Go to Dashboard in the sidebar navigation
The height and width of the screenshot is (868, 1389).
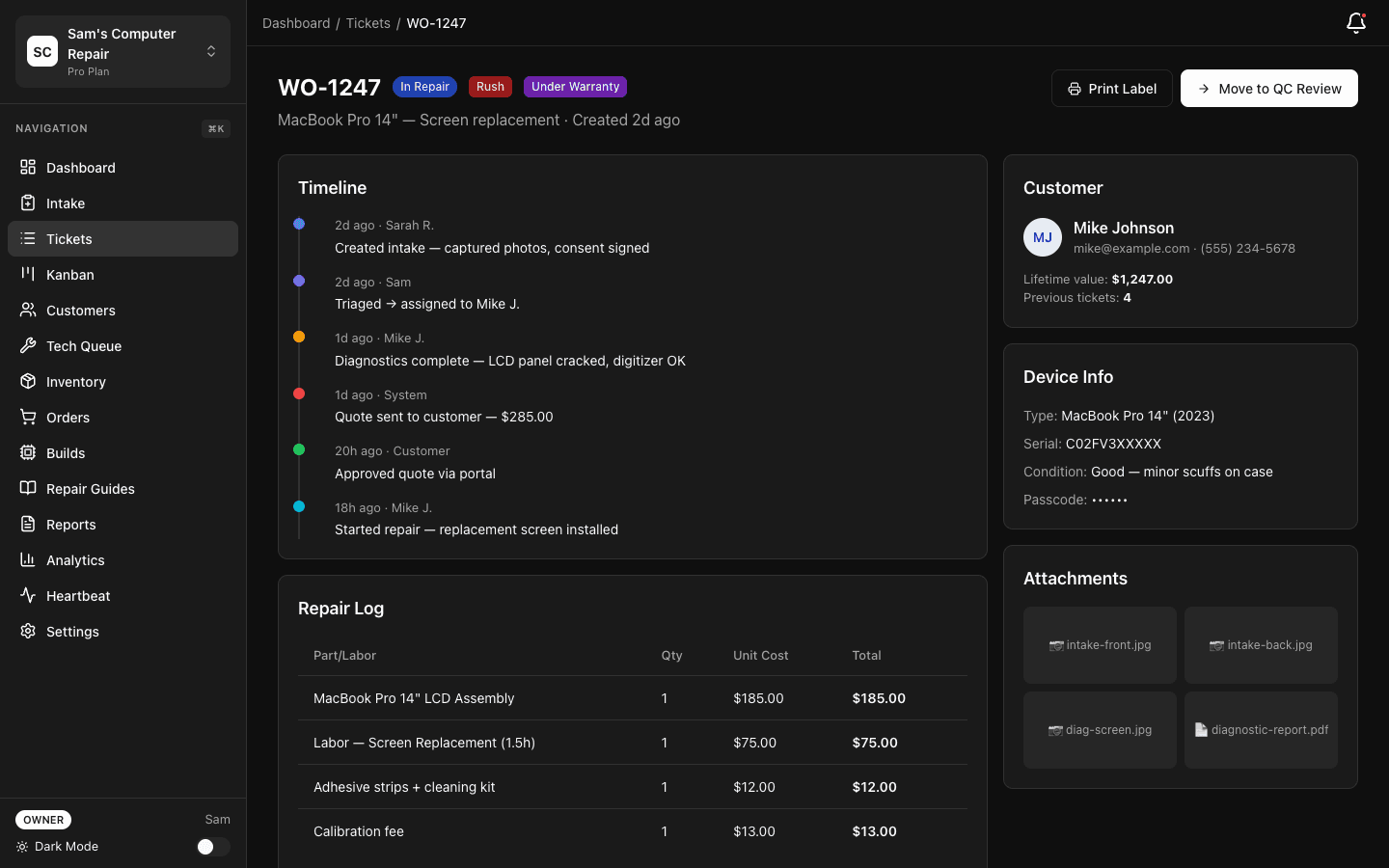pos(81,168)
